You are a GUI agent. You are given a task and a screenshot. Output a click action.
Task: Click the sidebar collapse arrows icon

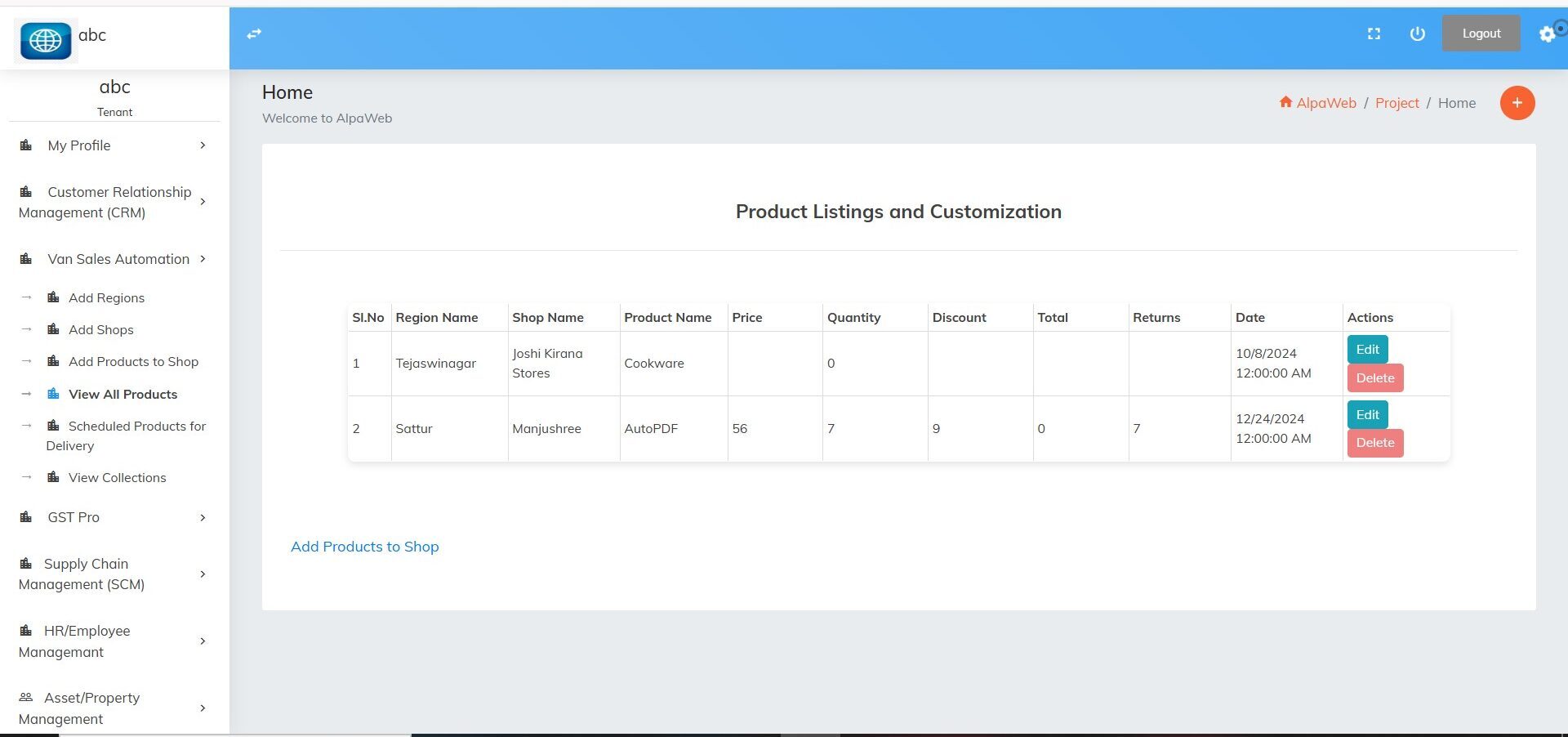(254, 33)
